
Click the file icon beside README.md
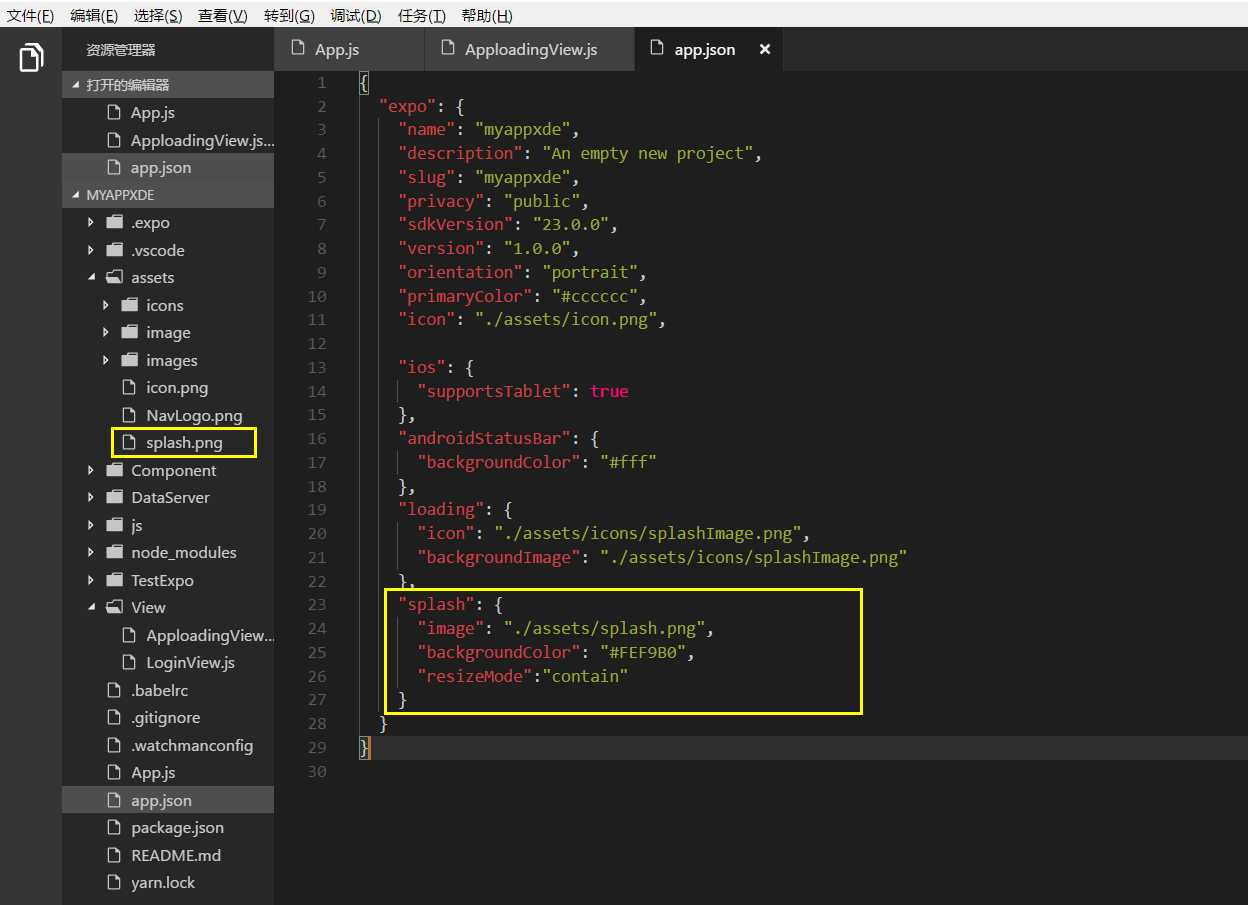tap(113, 855)
